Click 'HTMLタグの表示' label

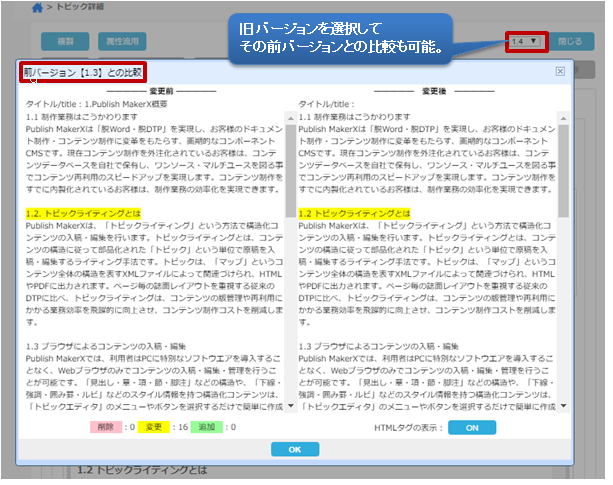click(405, 428)
